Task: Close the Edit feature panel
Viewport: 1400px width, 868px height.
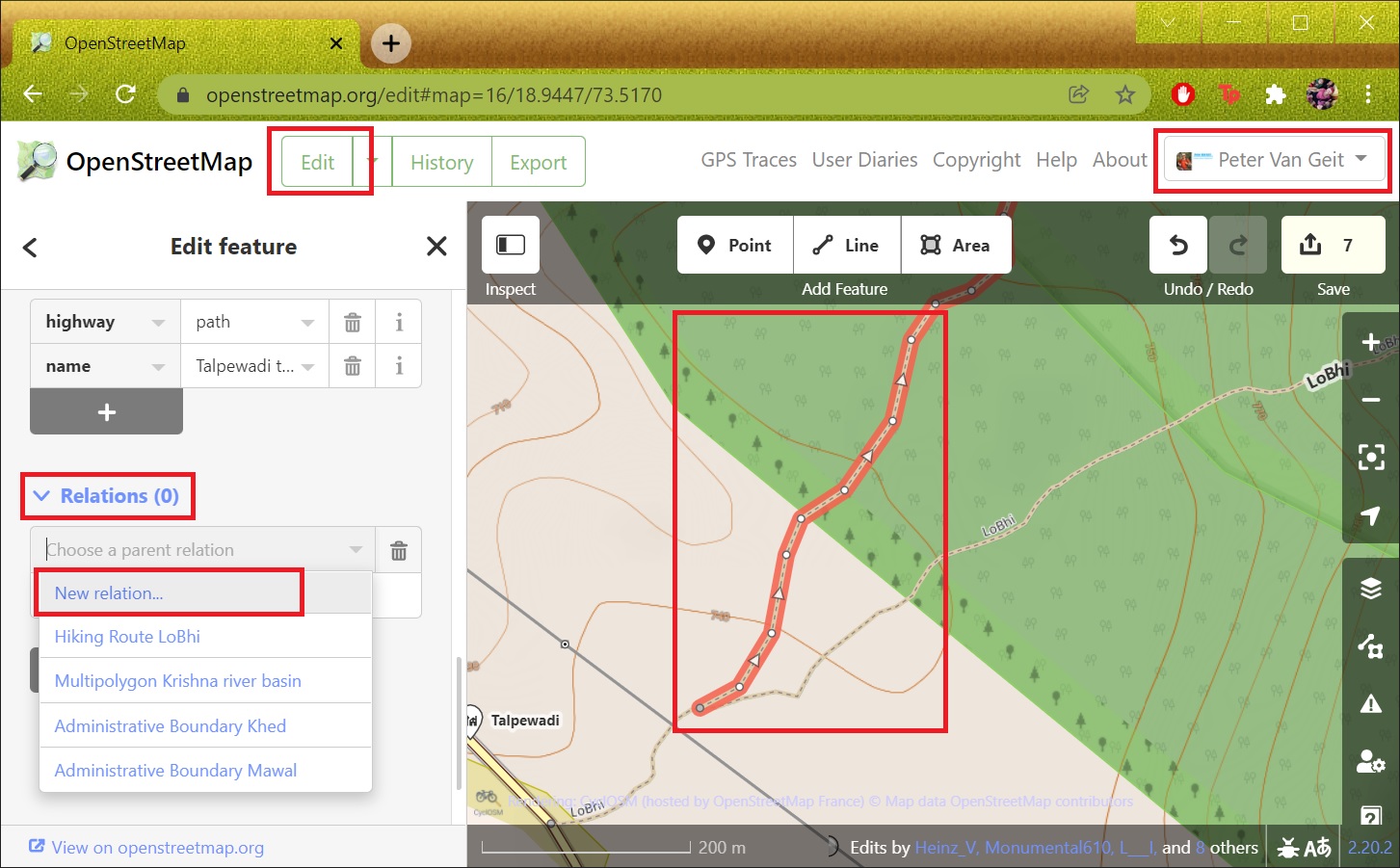Action: 436,247
